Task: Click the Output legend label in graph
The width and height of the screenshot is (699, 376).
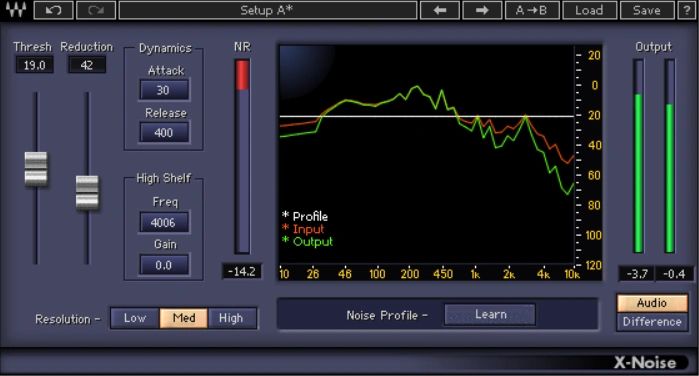Action: 312,242
